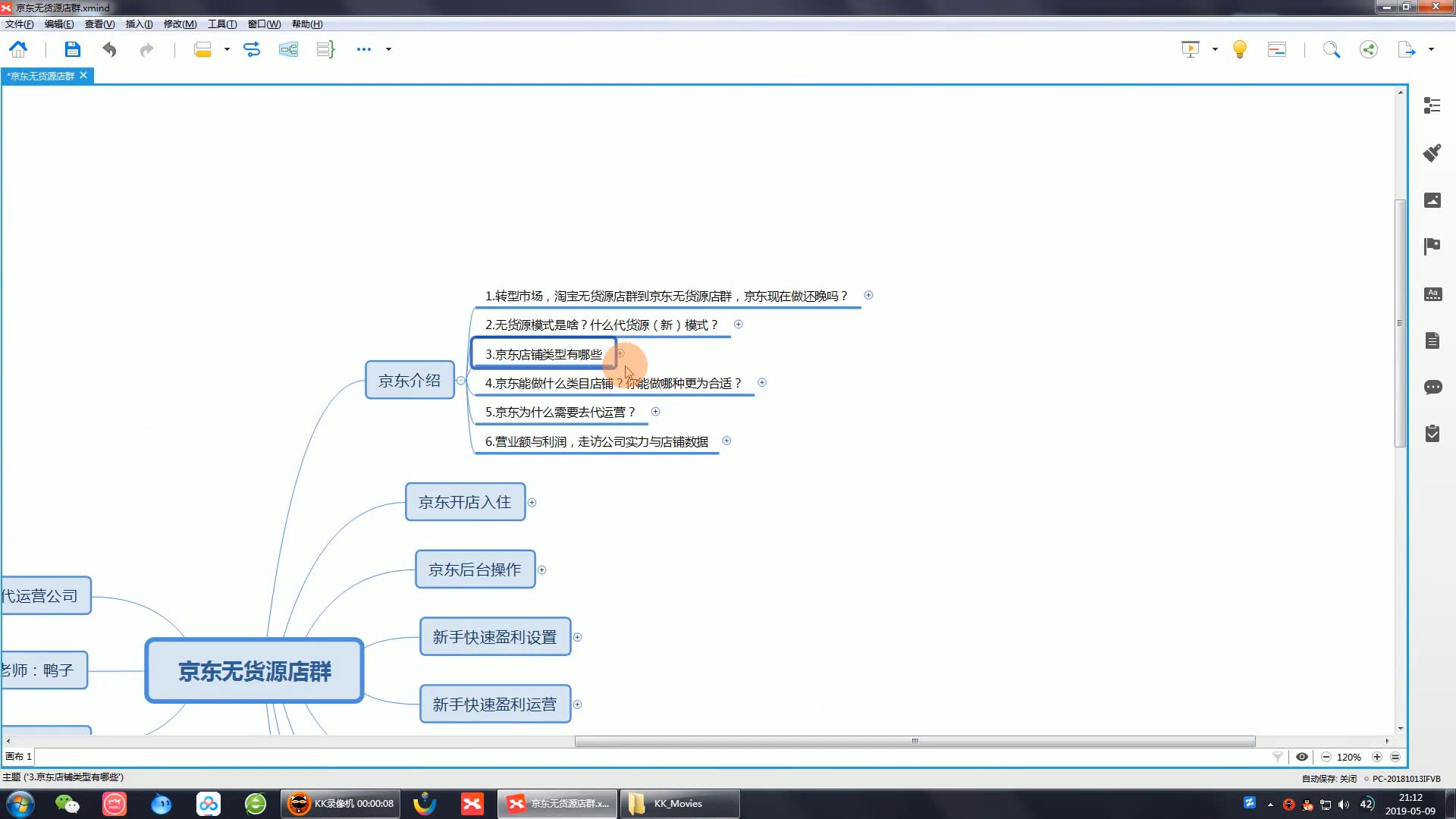This screenshot has width=1456, height=819.
Task: Share the mind map
Action: tap(1369, 49)
